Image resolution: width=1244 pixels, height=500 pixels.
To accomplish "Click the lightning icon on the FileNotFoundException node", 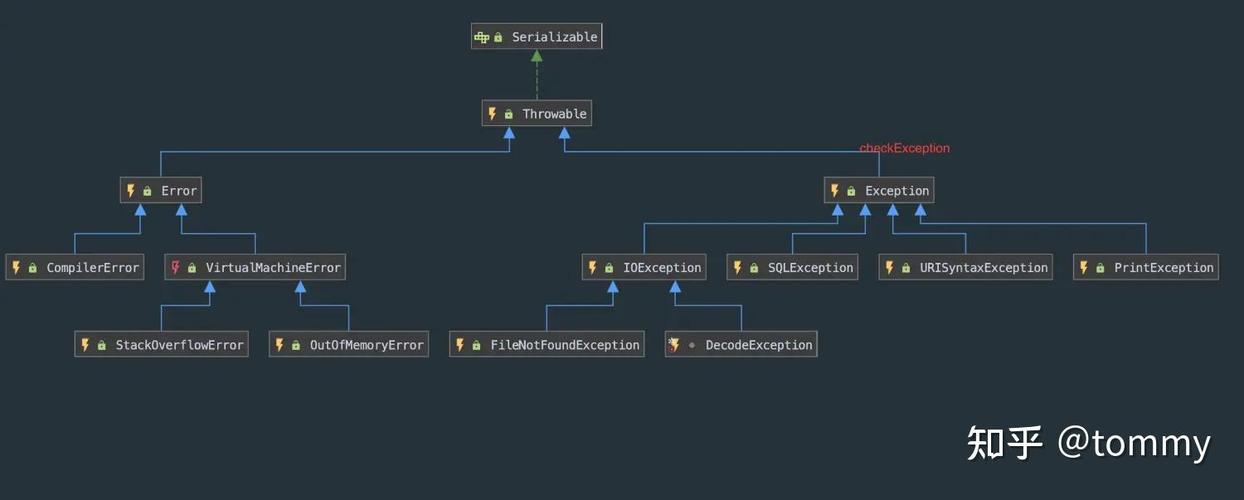I will pos(460,345).
